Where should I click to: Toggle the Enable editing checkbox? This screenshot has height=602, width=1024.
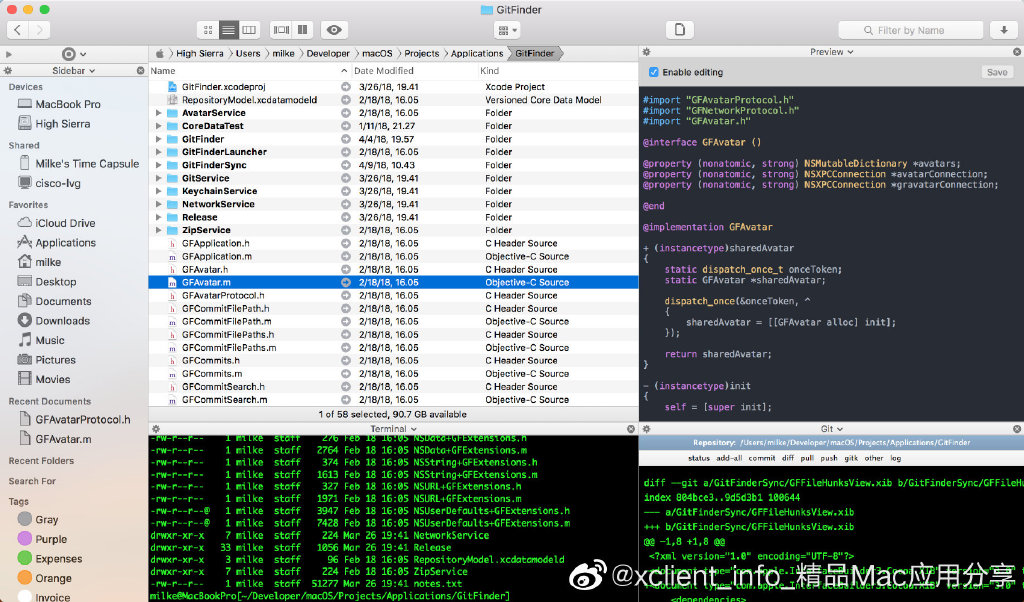tap(654, 72)
